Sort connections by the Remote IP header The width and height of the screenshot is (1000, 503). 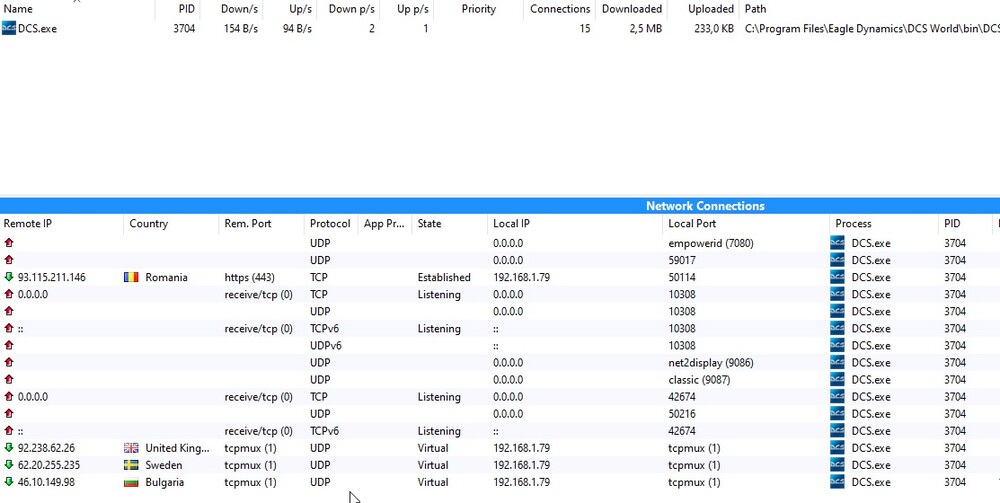[x=27, y=223]
